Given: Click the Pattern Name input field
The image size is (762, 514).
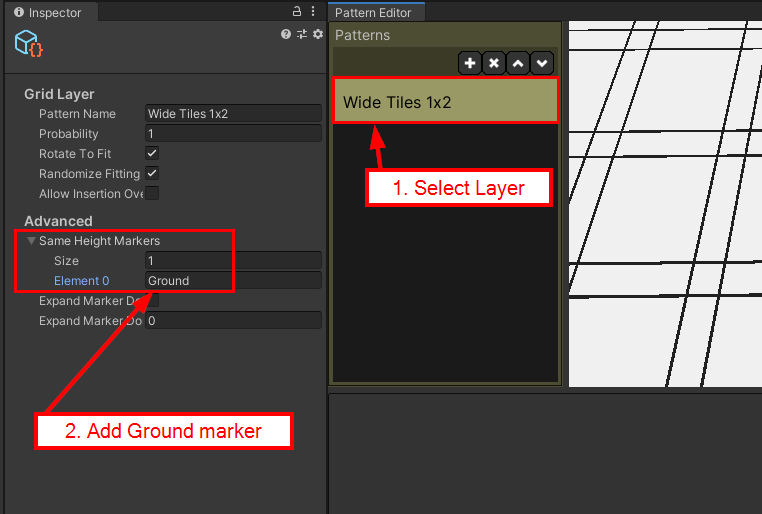Looking at the screenshot, I should click(233, 114).
